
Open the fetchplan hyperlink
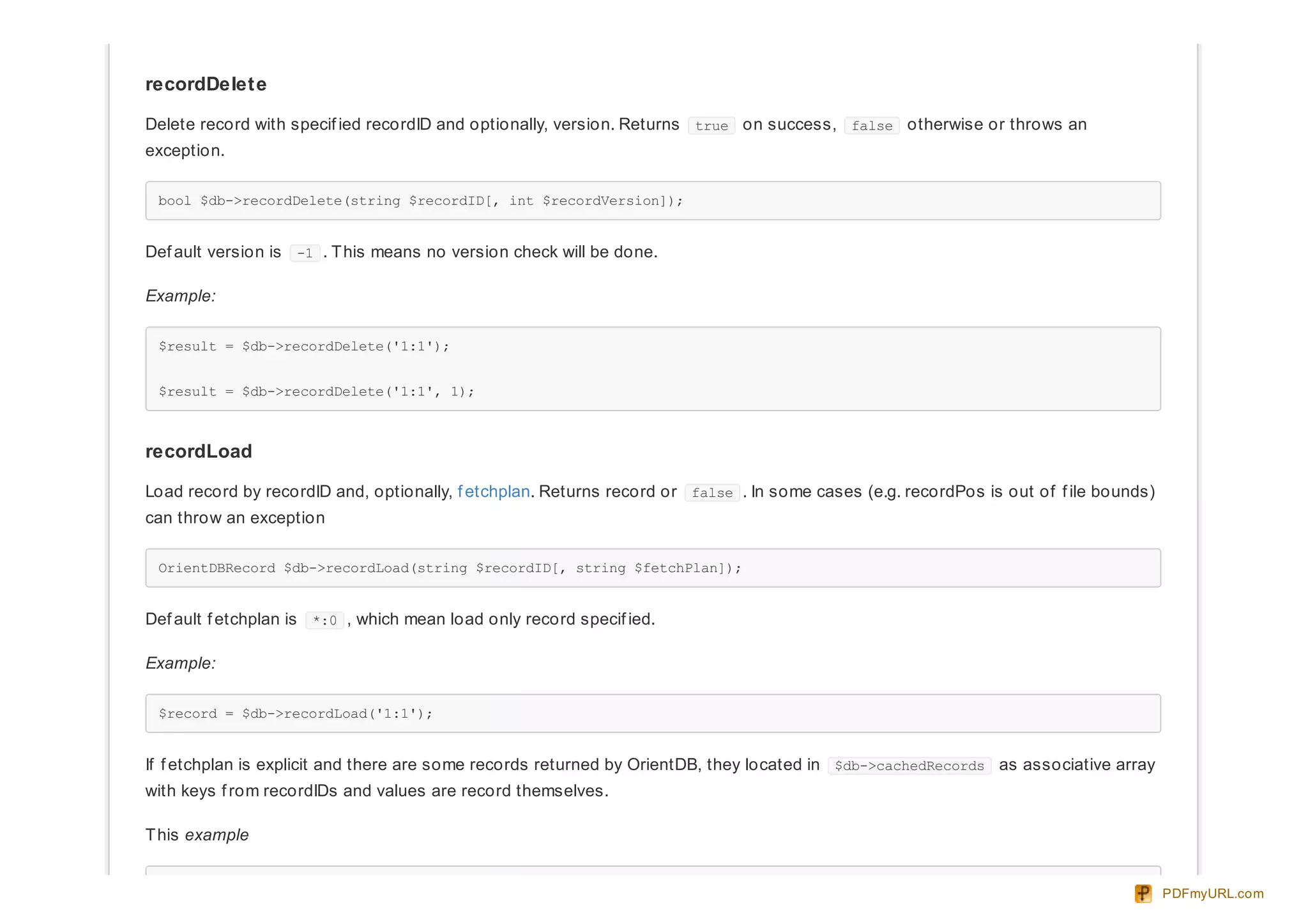(x=493, y=492)
